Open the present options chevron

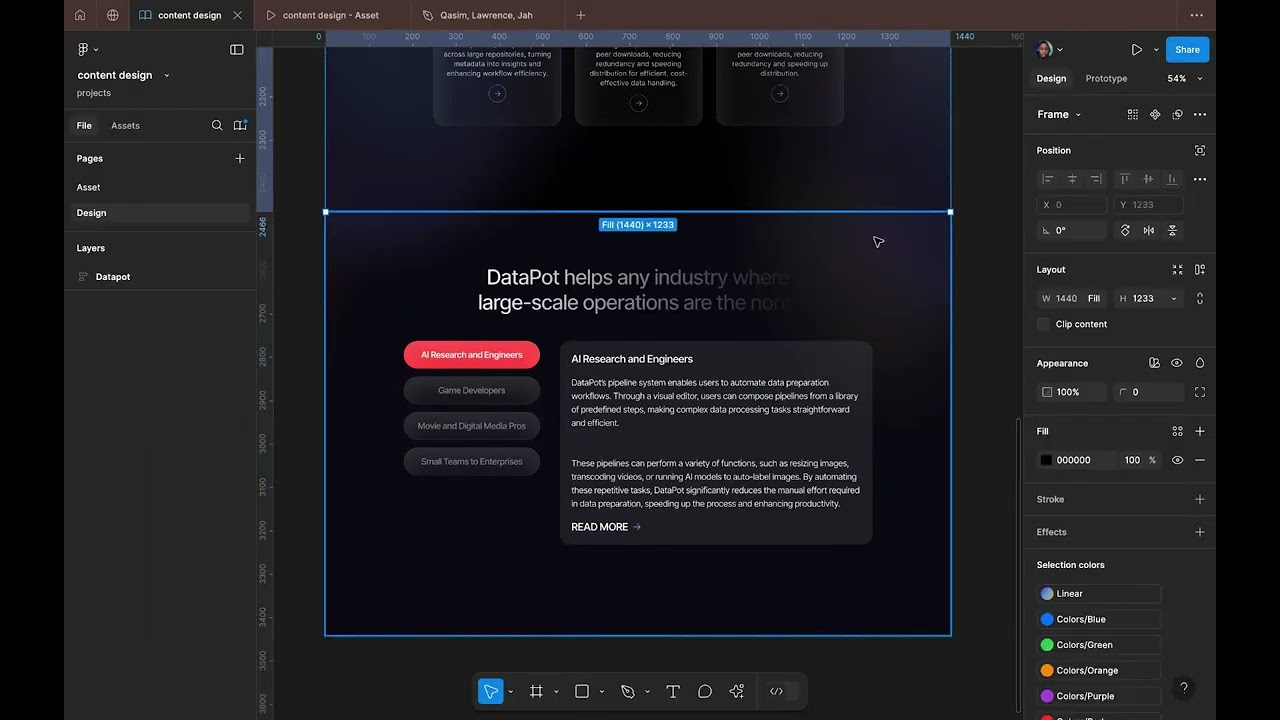[1156, 49]
